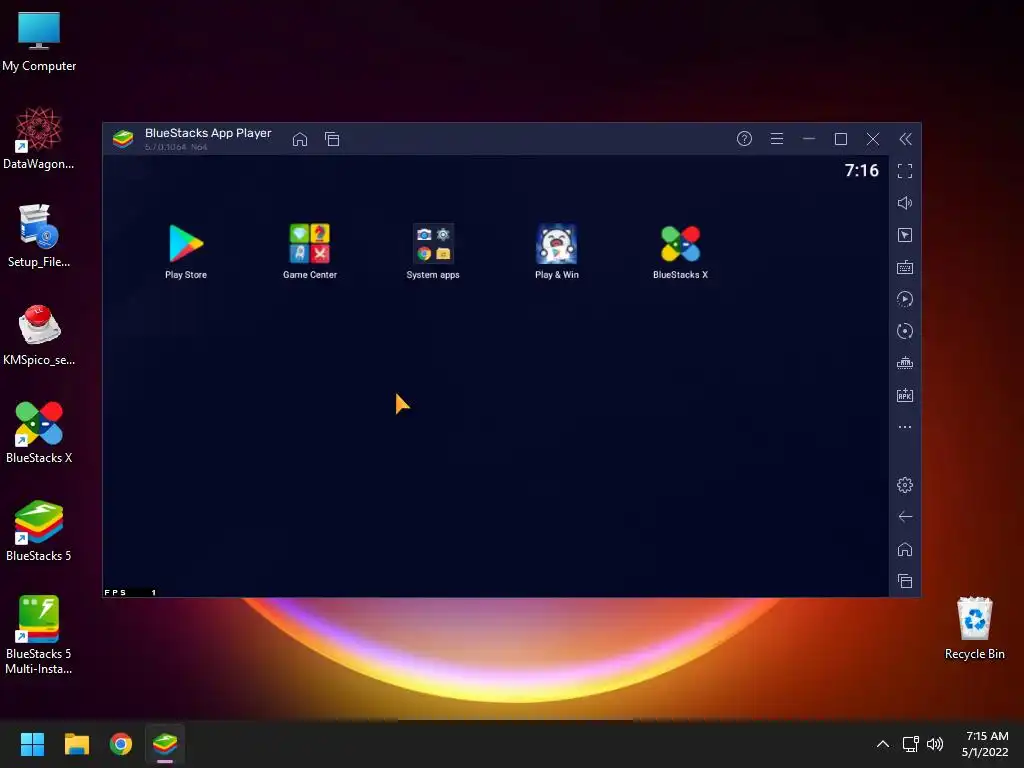Launch Game Center in BlueStacks

[310, 251]
